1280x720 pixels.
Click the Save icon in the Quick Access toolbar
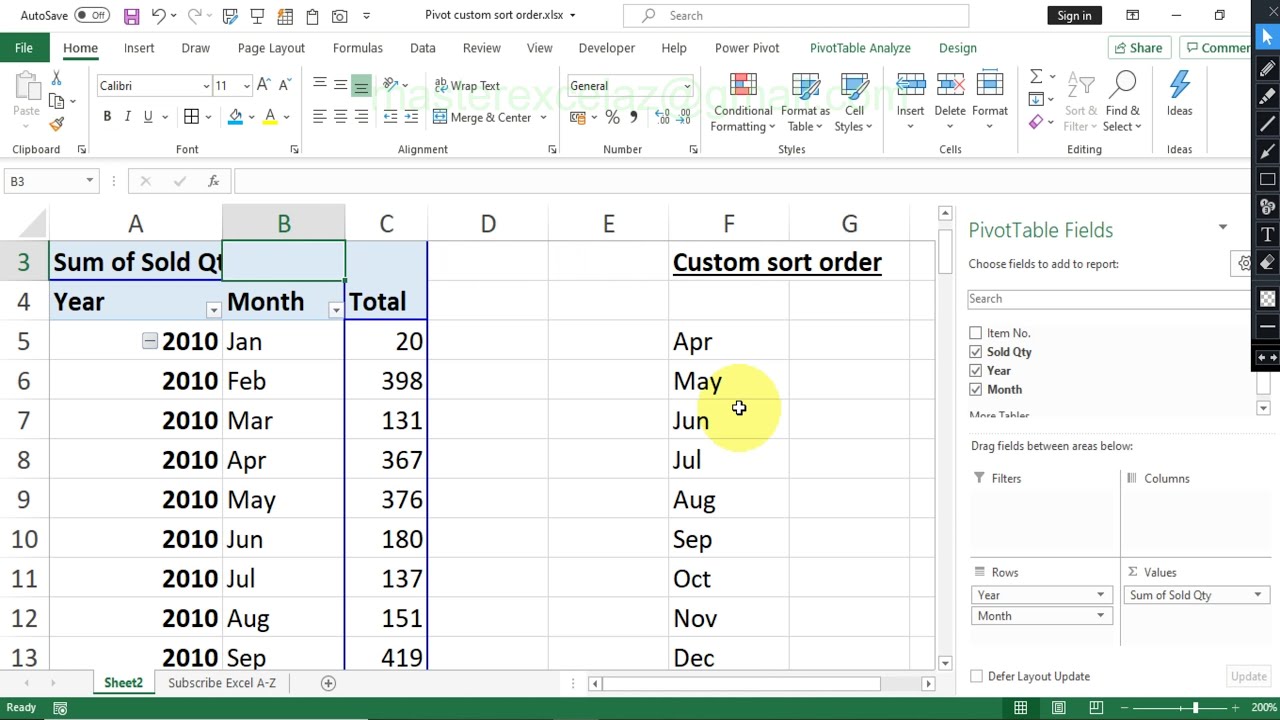tap(131, 16)
